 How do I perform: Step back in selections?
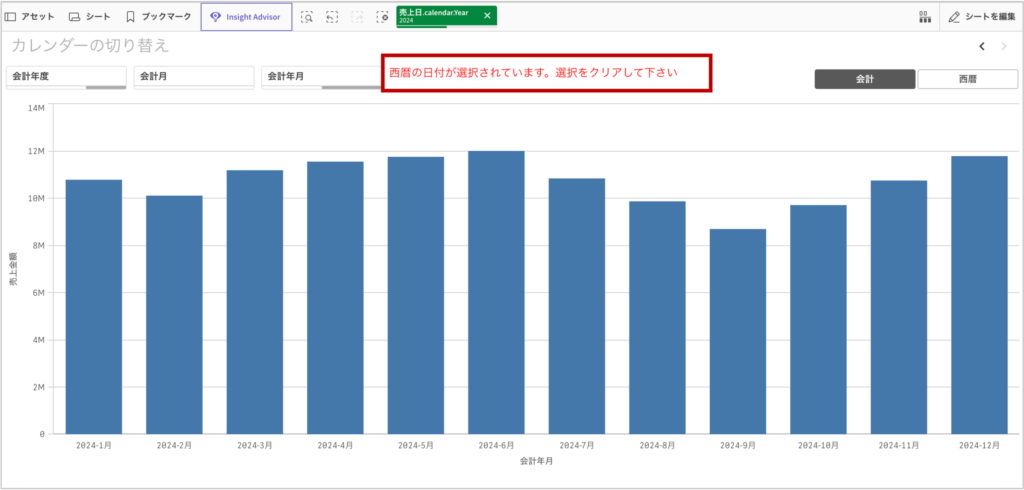tap(332, 17)
